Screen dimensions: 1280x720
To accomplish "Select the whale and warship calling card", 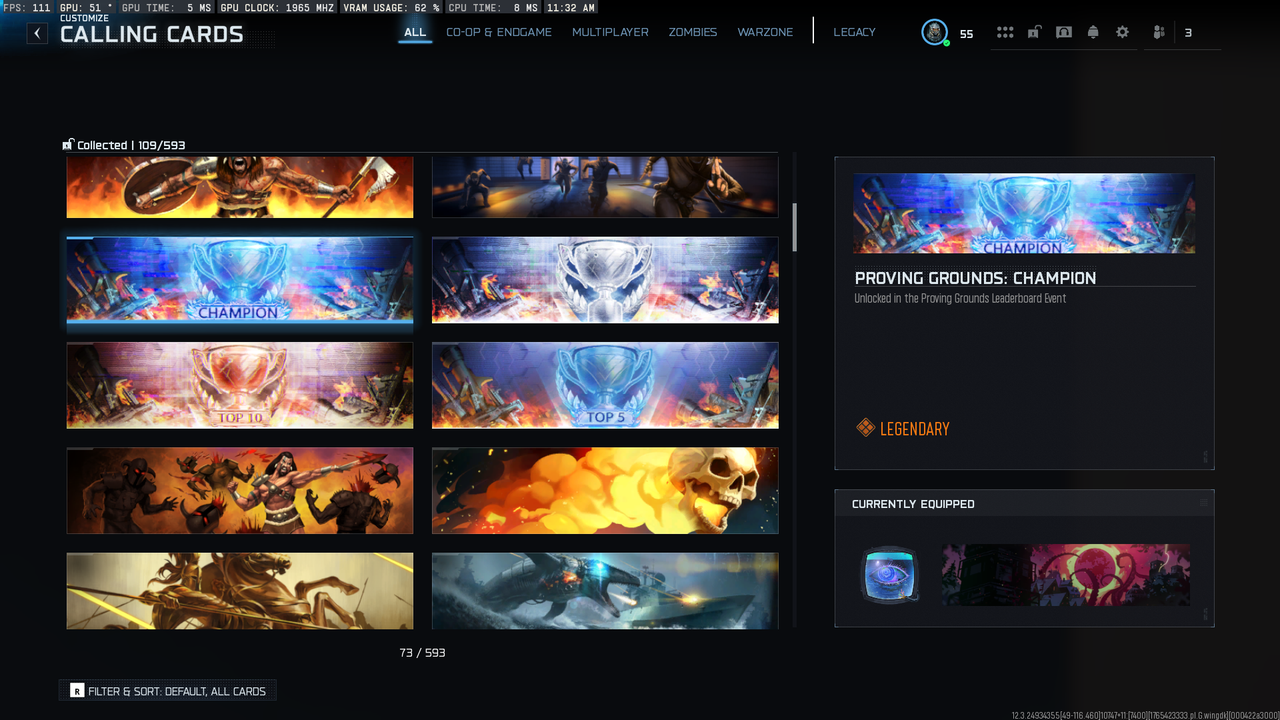I will [x=605, y=591].
